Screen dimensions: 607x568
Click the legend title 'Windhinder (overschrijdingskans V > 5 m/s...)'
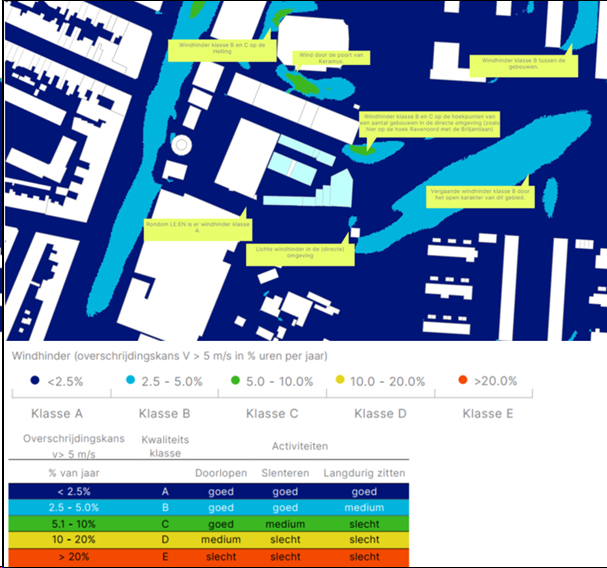(170, 356)
